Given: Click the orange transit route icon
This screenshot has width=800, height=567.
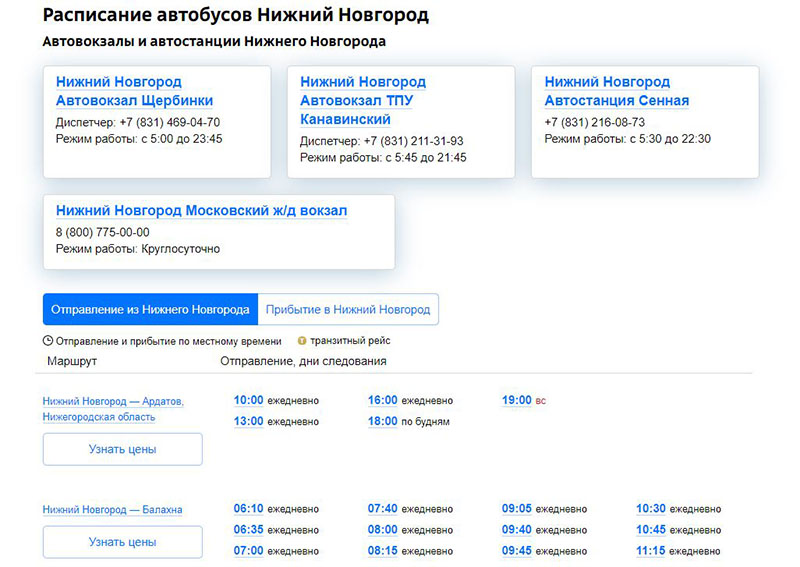Looking at the screenshot, I should (302, 342).
